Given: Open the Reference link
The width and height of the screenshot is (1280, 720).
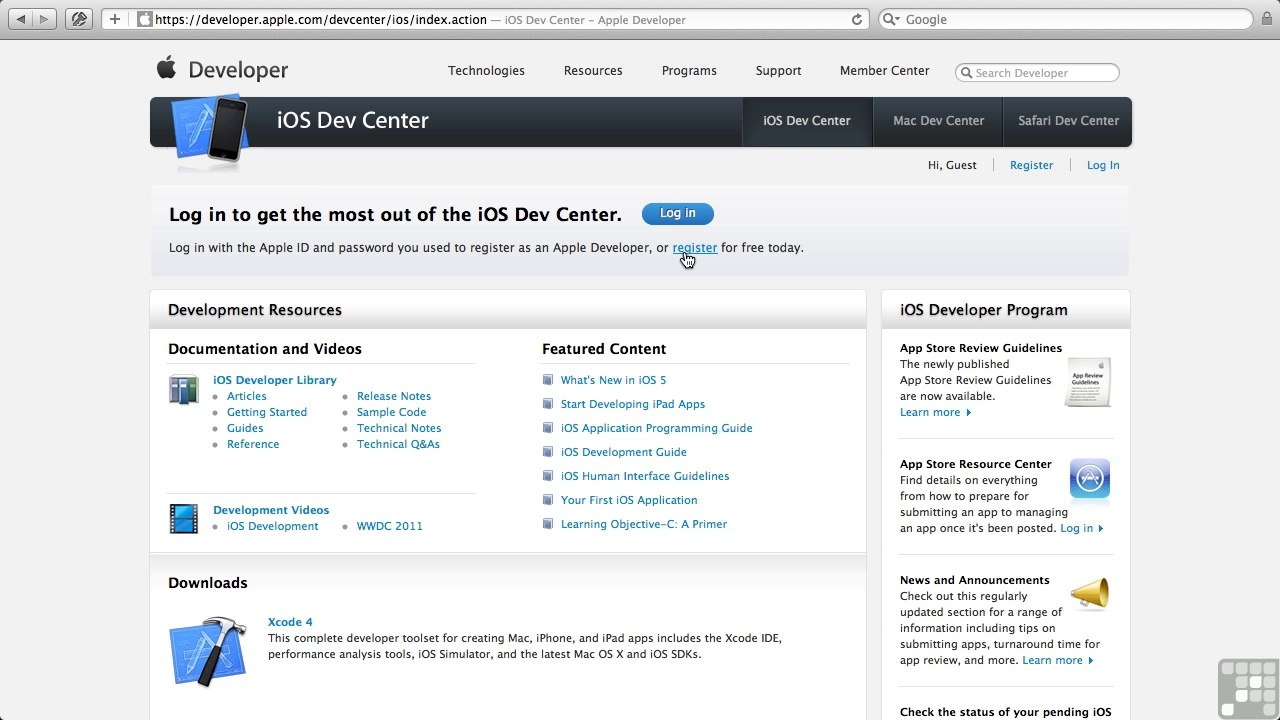Looking at the screenshot, I should pos(253,444).
